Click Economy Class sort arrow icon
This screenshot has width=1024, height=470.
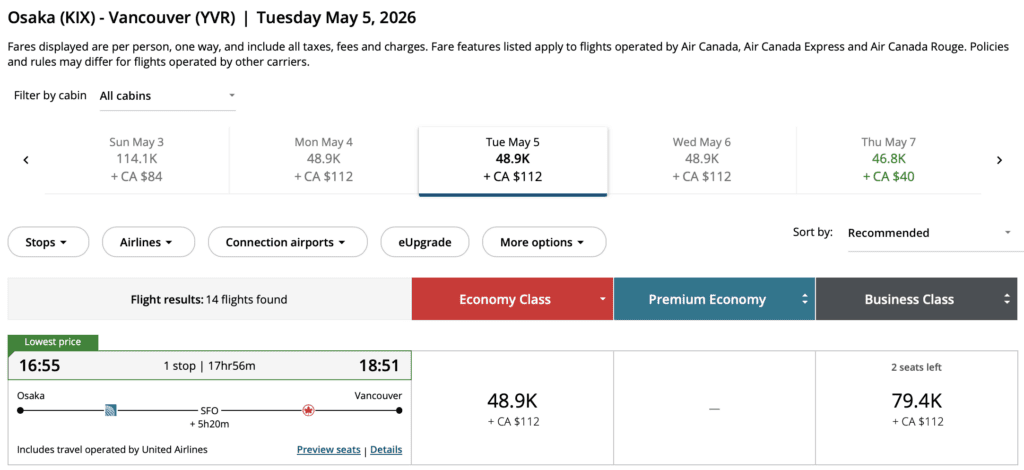602,299
